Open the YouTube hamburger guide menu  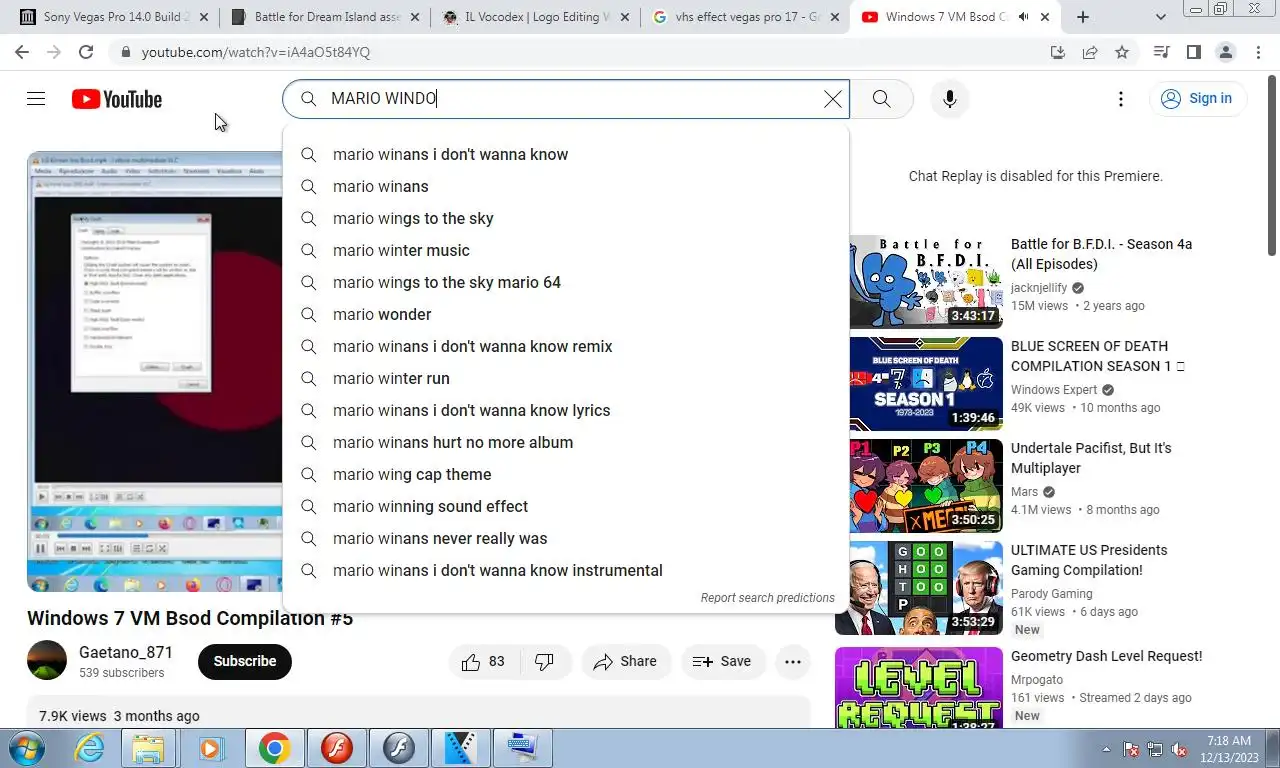click(x=36, y=98)
